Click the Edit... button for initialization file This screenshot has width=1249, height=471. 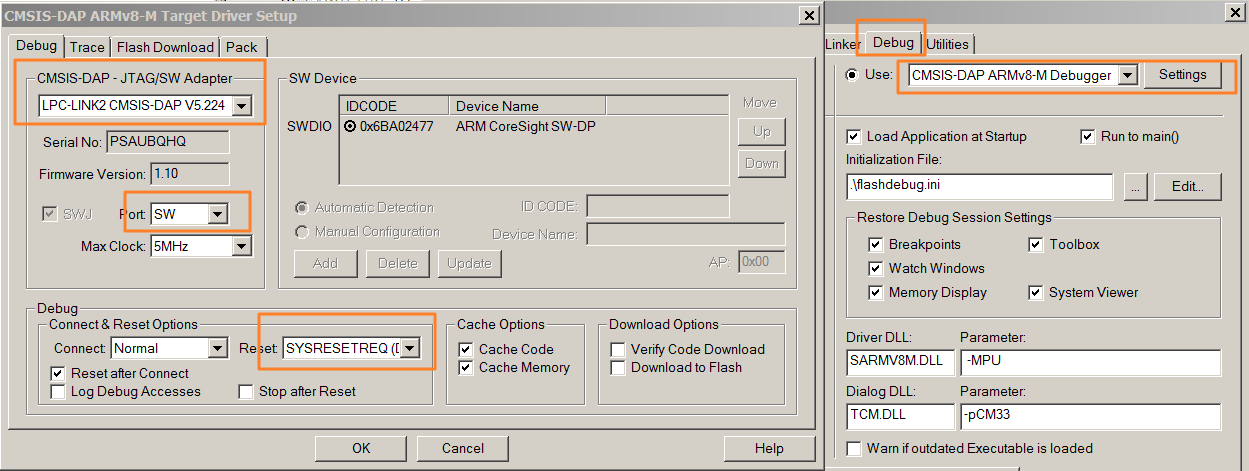tap(1187, 186)
